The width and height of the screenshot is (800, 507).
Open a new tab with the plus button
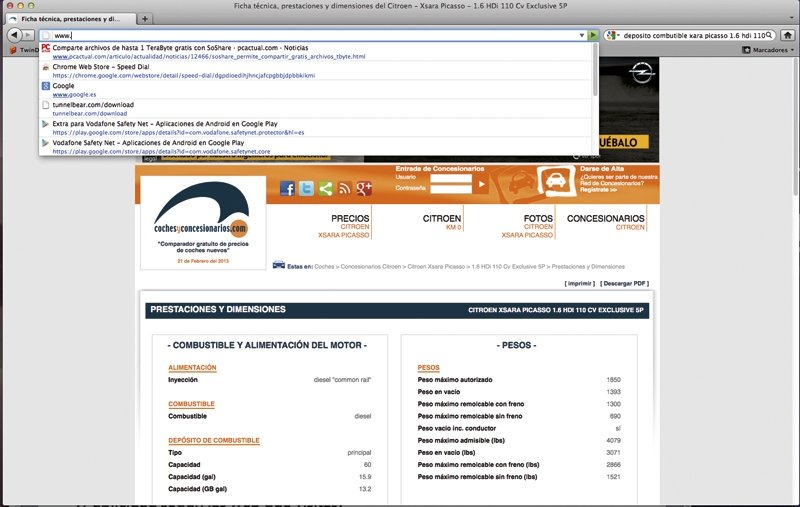[145, 19]
